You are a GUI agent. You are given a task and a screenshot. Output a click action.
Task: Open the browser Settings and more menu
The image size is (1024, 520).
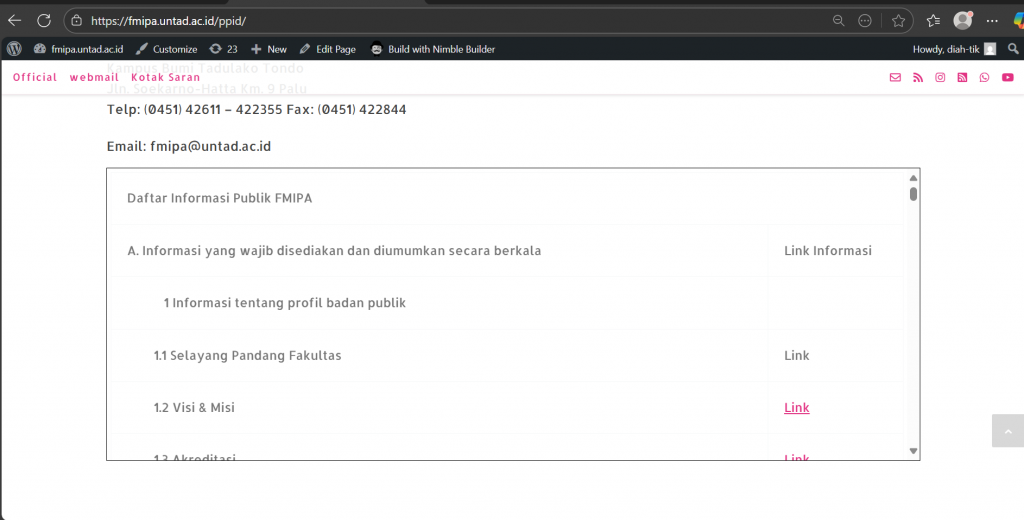[x=991, y=20]
